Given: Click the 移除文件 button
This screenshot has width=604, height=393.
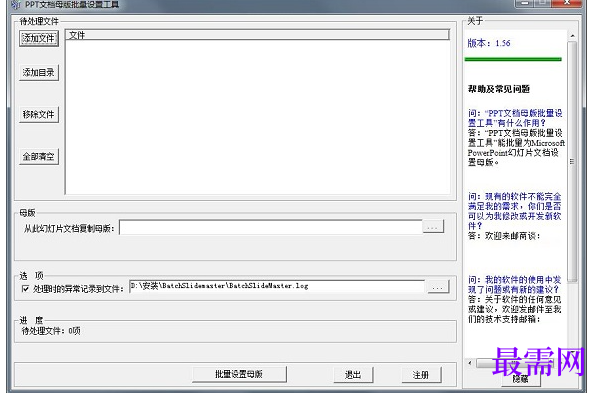Looking at the screenshot, I should click(x=39, y=114).
